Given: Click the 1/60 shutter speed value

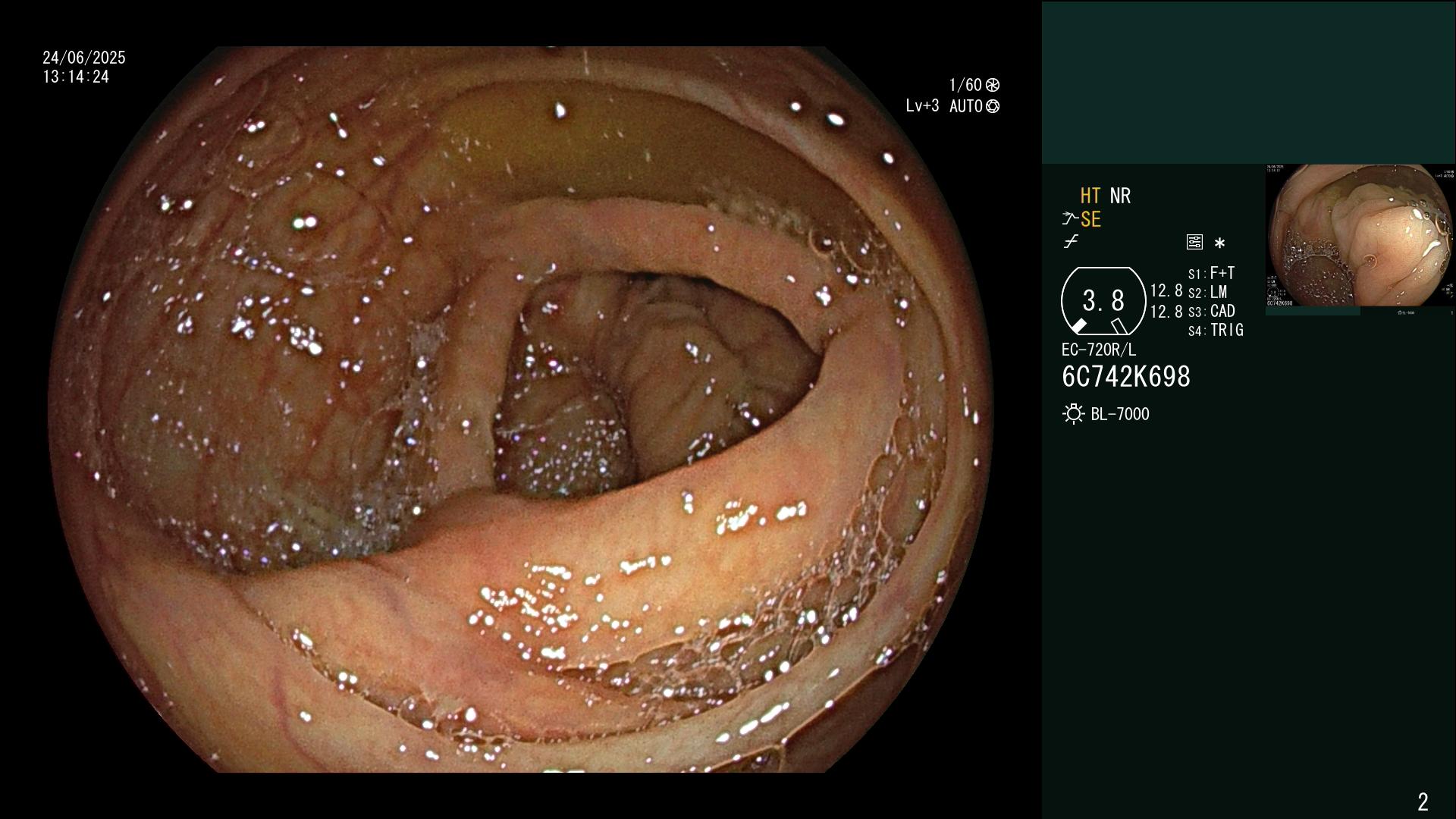Looking at the screenshot, I should click(x=965, y=85).
